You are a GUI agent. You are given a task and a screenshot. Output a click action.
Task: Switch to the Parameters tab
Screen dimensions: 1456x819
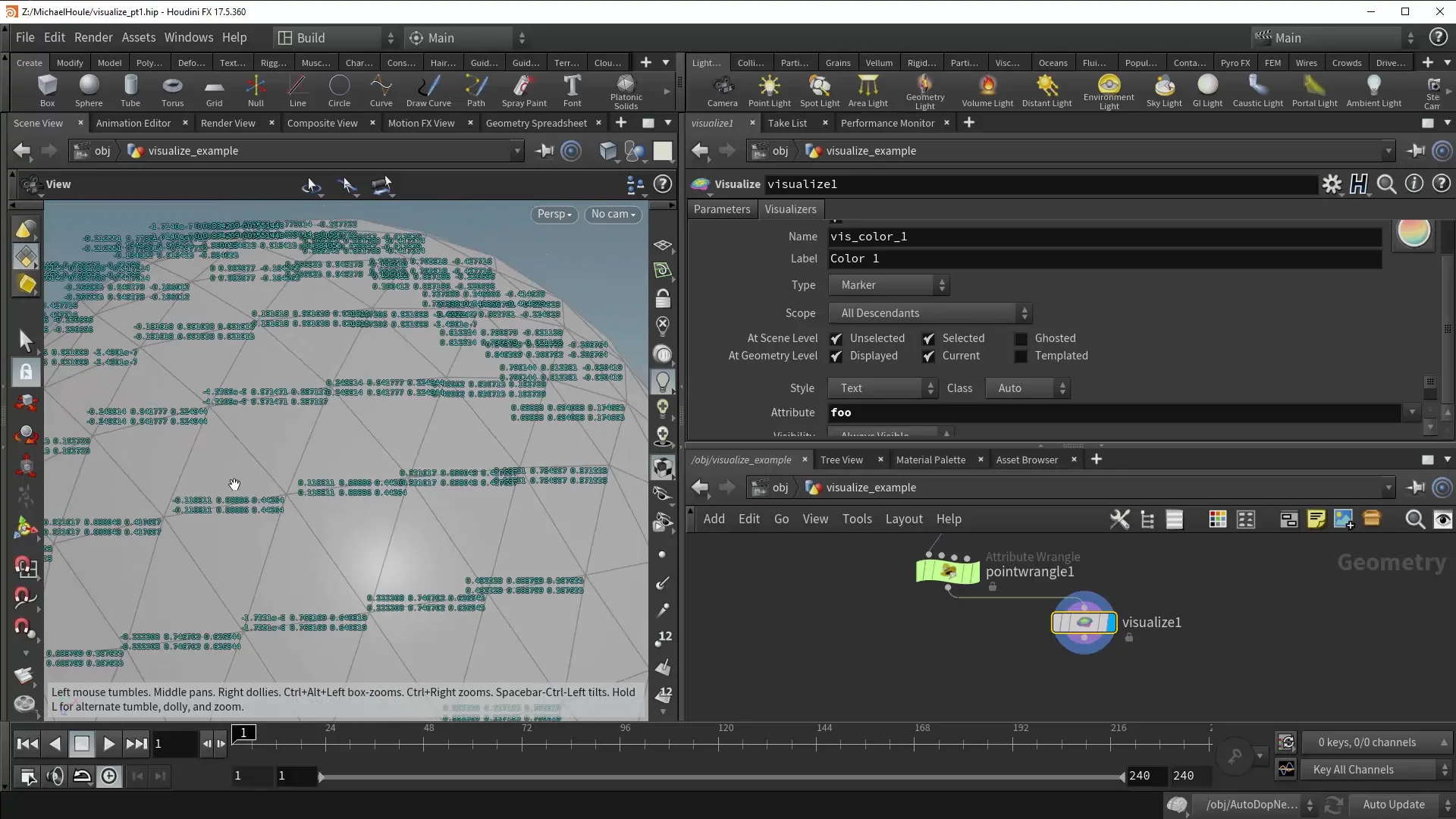point(721,209)
